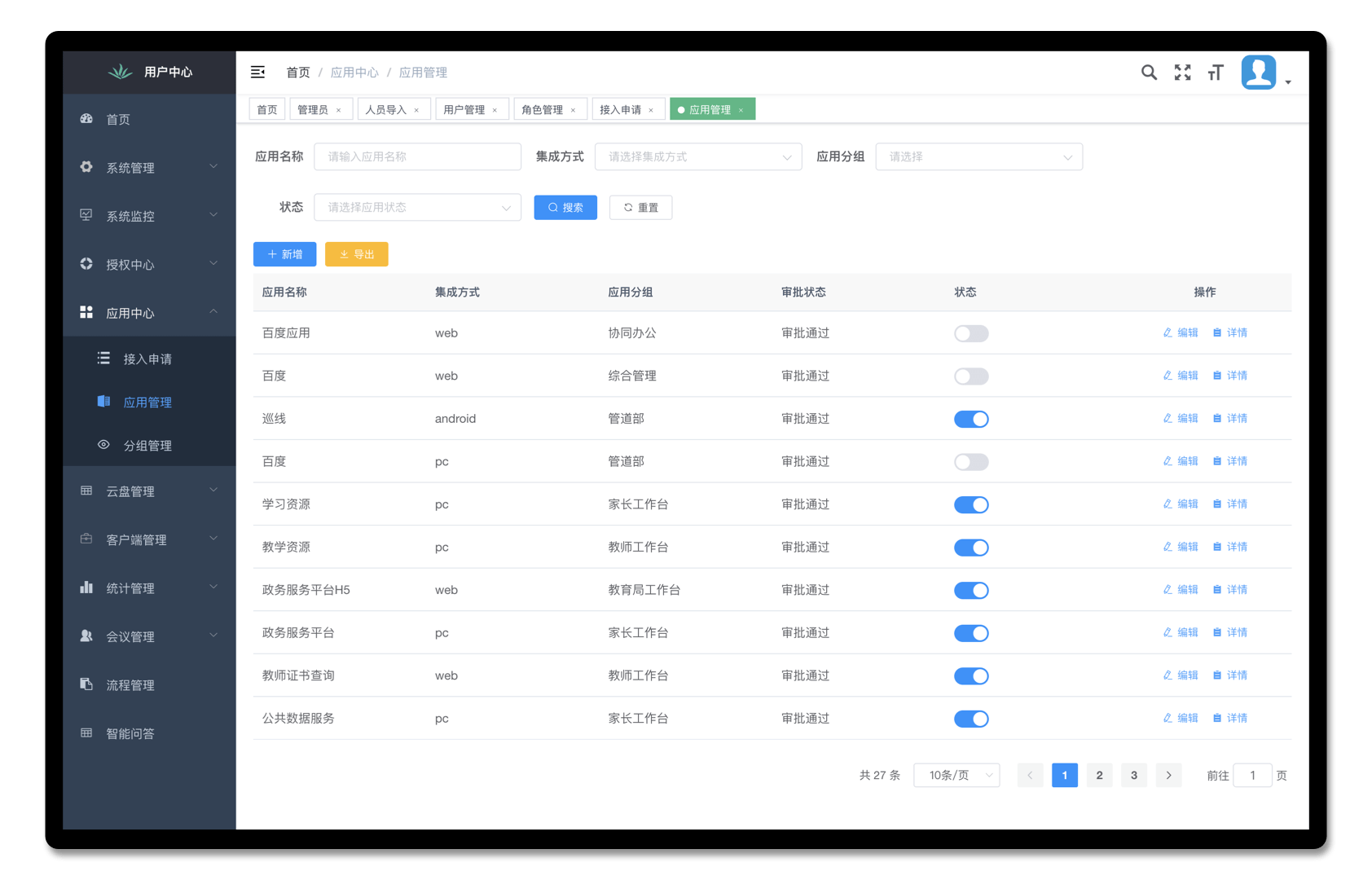Close the 人员导入 tab
Viewport: 1372px width, 880px height.
click(416, 110)
